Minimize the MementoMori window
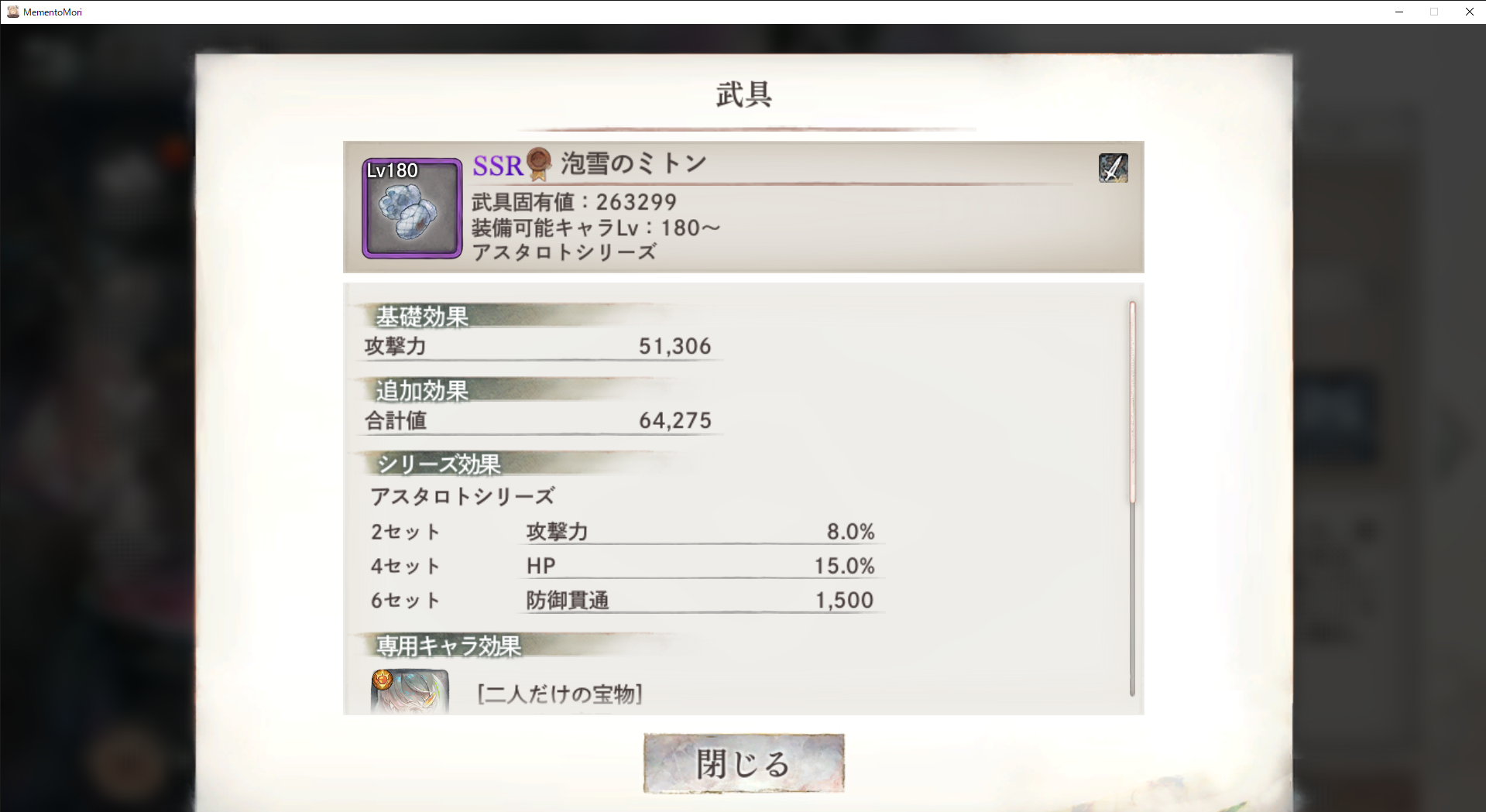 click(x=1399, y=12)
